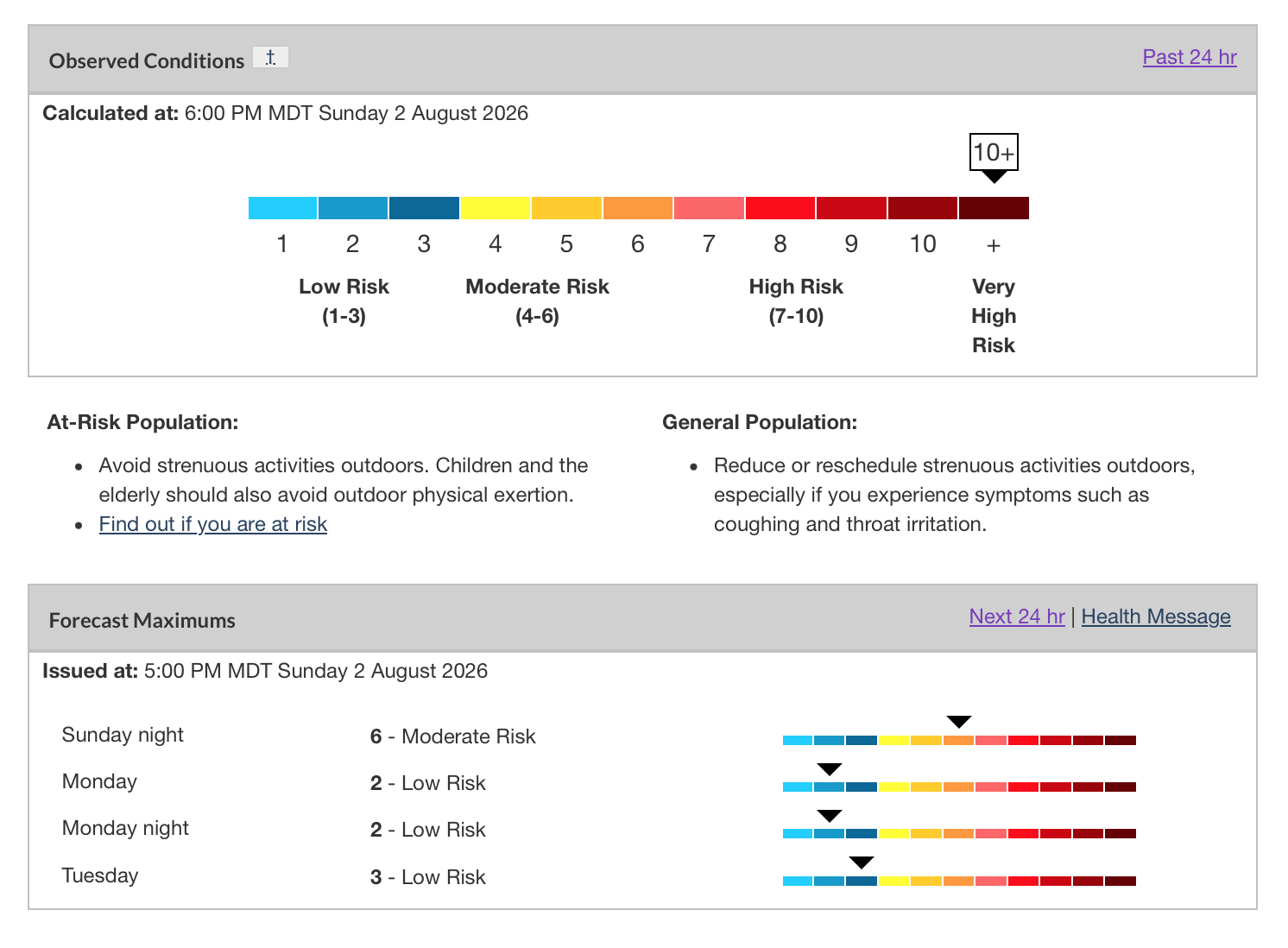
Task: Click the 2 - Low Risk value for Monday night
Action: click(428, 830)
